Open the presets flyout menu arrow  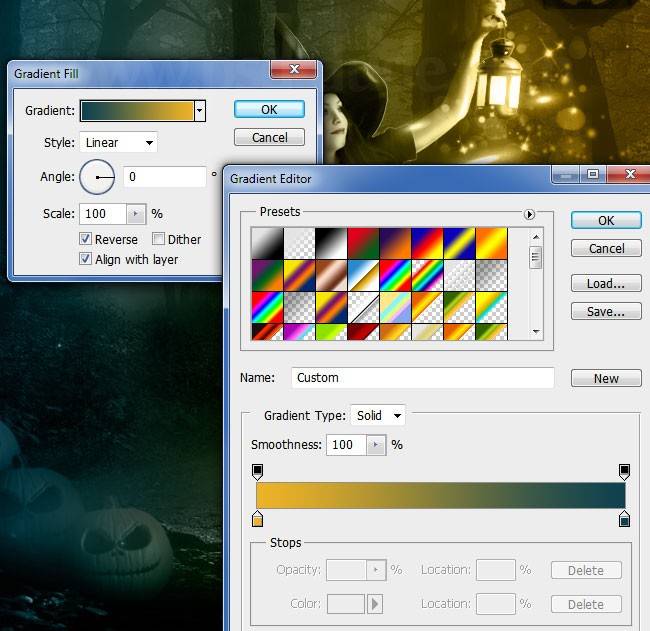coord(530,214)
